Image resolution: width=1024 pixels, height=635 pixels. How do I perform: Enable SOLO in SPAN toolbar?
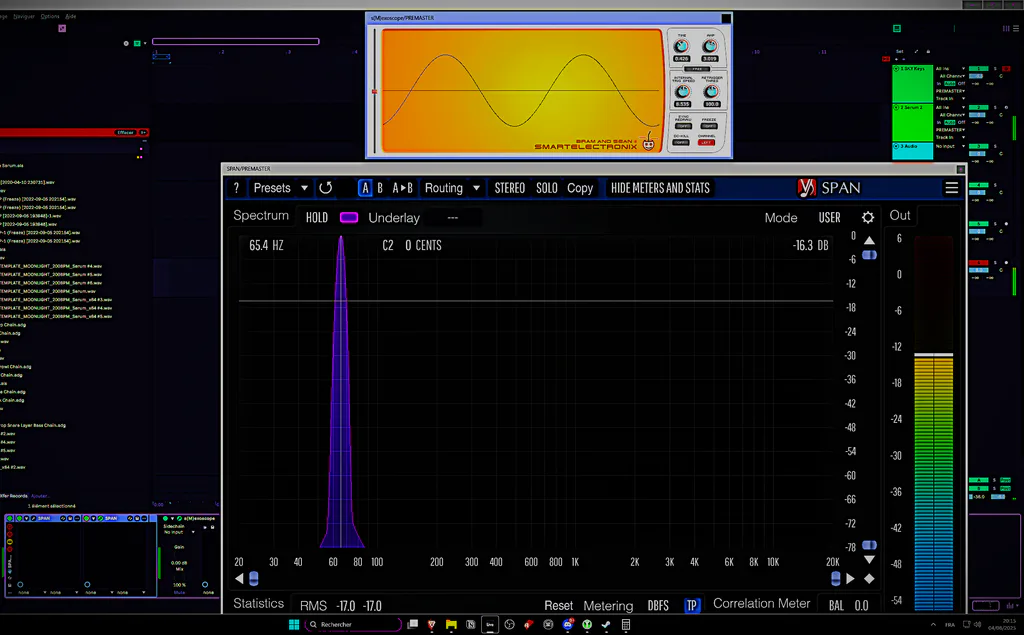pyautogui.click(x=547, y=188)
